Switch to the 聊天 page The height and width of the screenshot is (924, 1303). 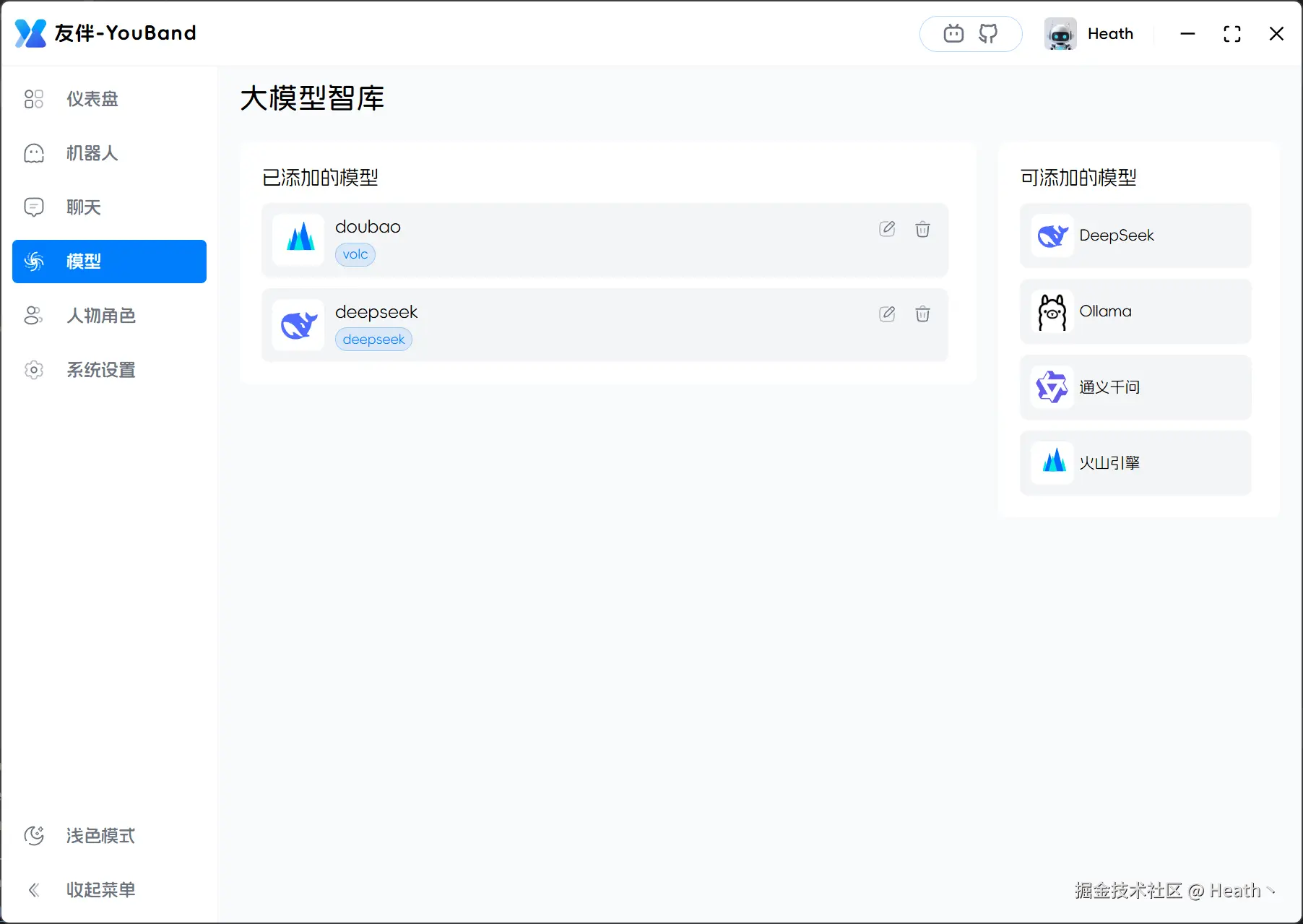pos(109,207)
